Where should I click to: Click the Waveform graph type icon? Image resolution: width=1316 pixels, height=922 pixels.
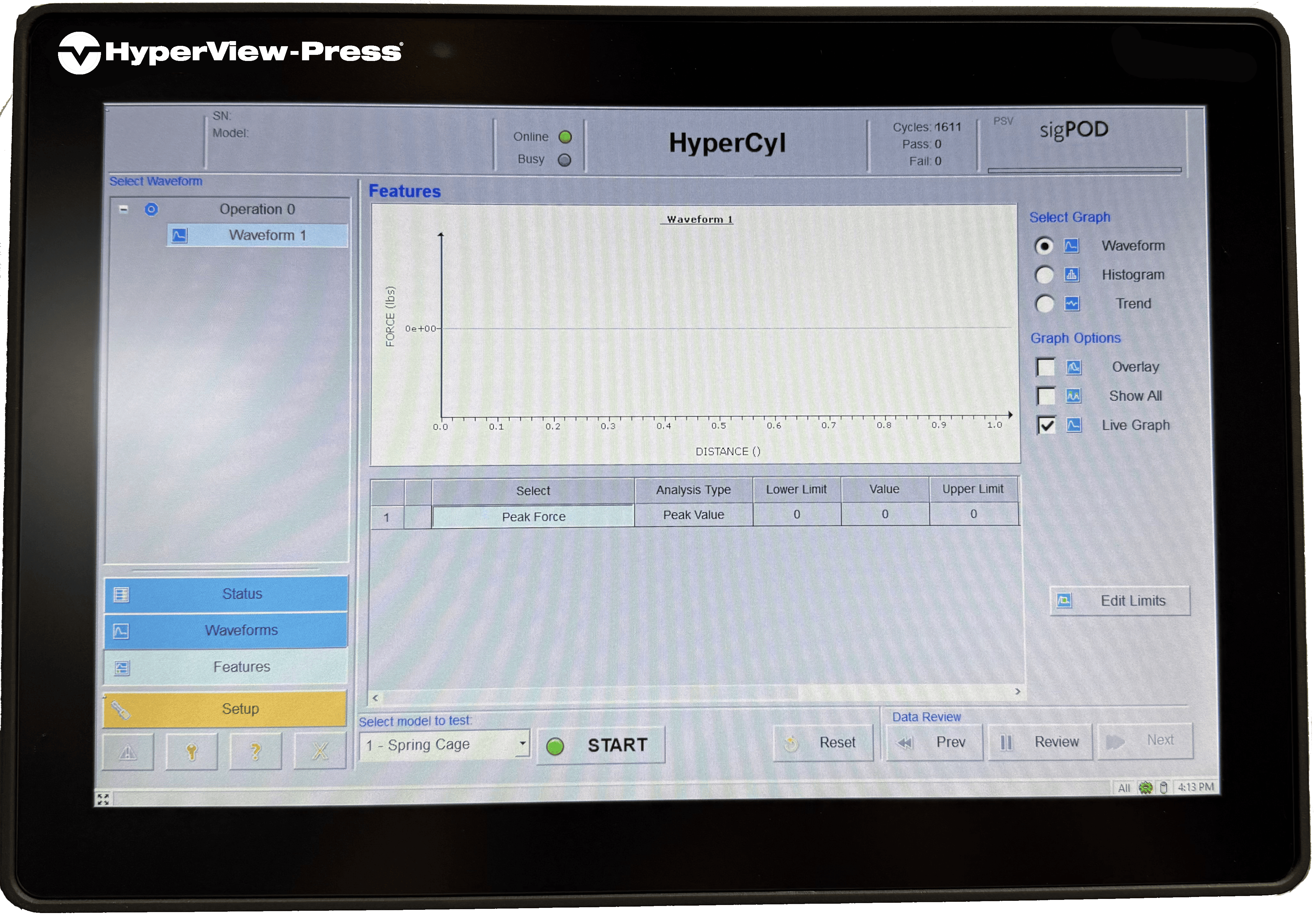click(x=1072, y=246)
